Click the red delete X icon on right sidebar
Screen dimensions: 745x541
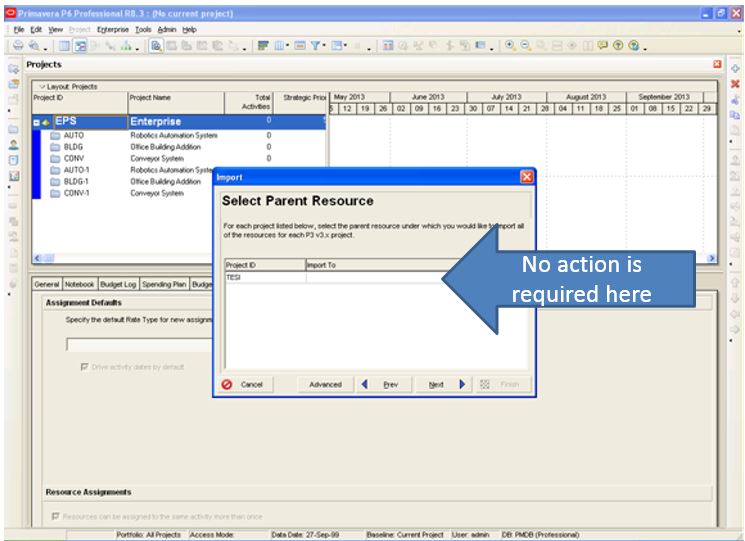pos(734,84)
